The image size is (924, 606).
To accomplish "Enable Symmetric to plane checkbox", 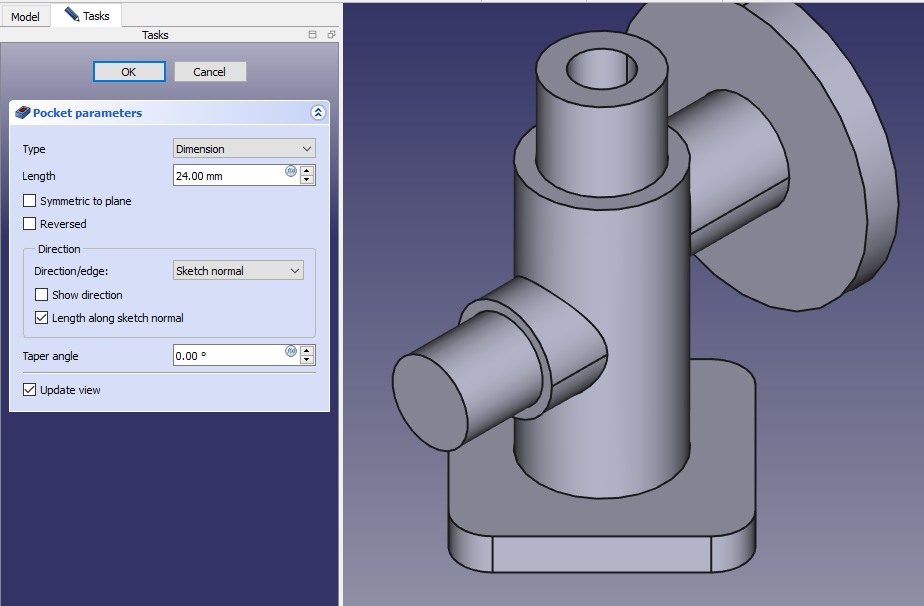I will pos(30,201).
